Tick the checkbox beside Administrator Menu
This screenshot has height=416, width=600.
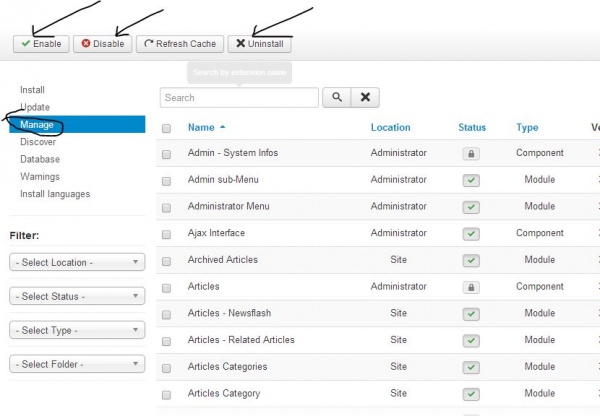[x=166, y=207]
